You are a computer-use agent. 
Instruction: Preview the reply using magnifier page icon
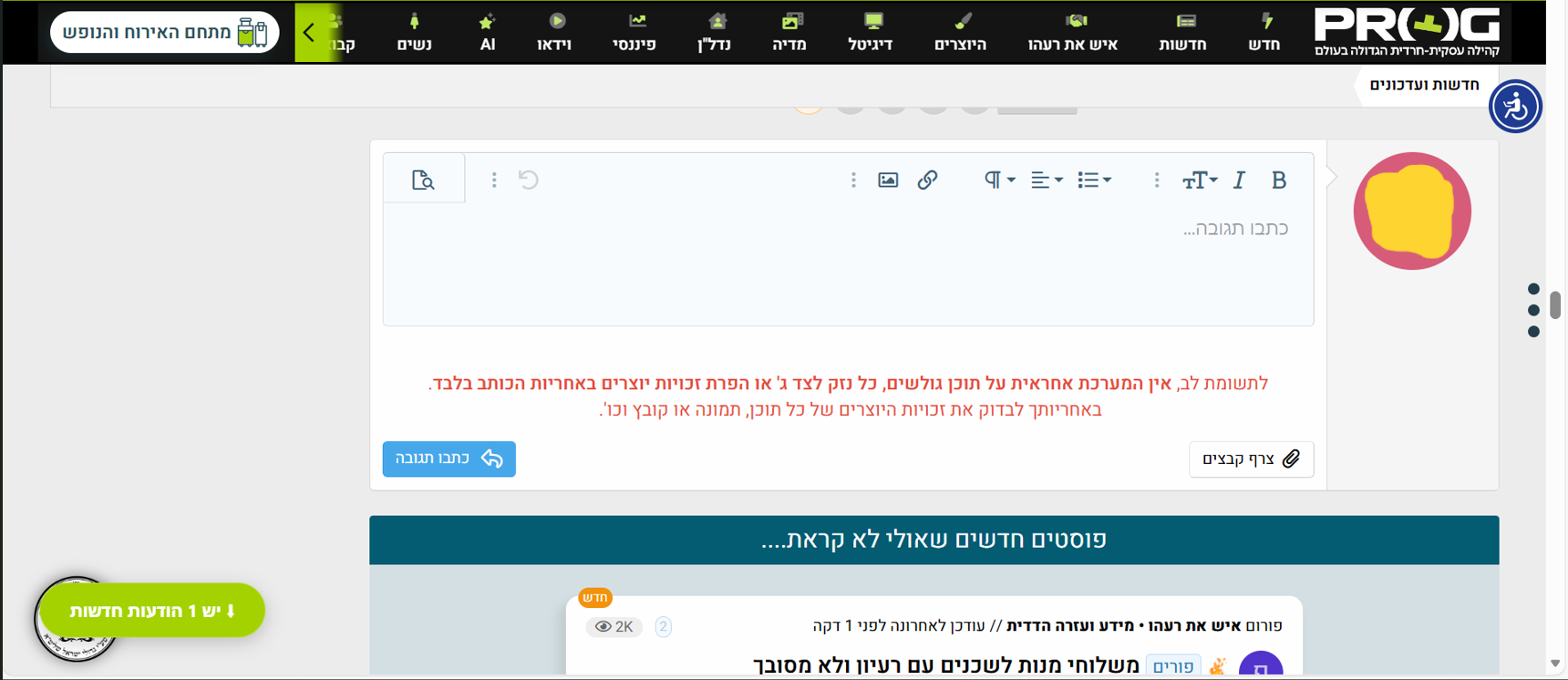[x=423, y=180]
